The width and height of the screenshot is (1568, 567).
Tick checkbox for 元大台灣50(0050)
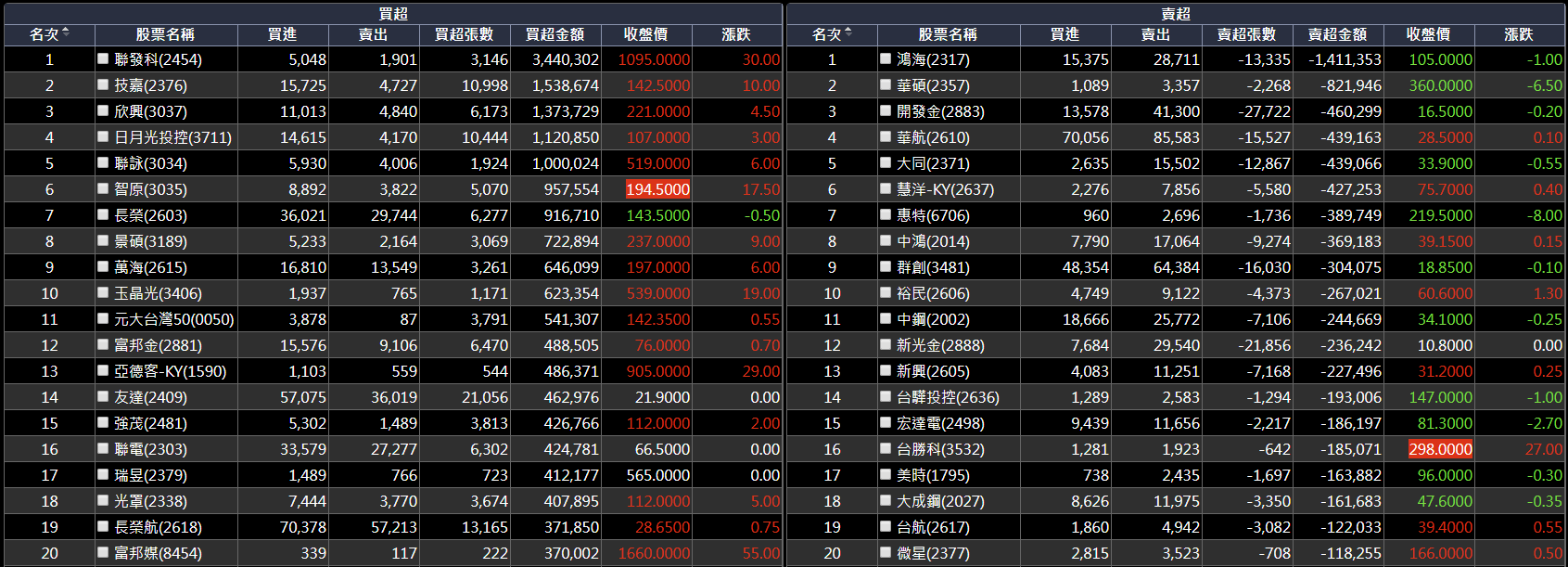[x=103, y=318]
